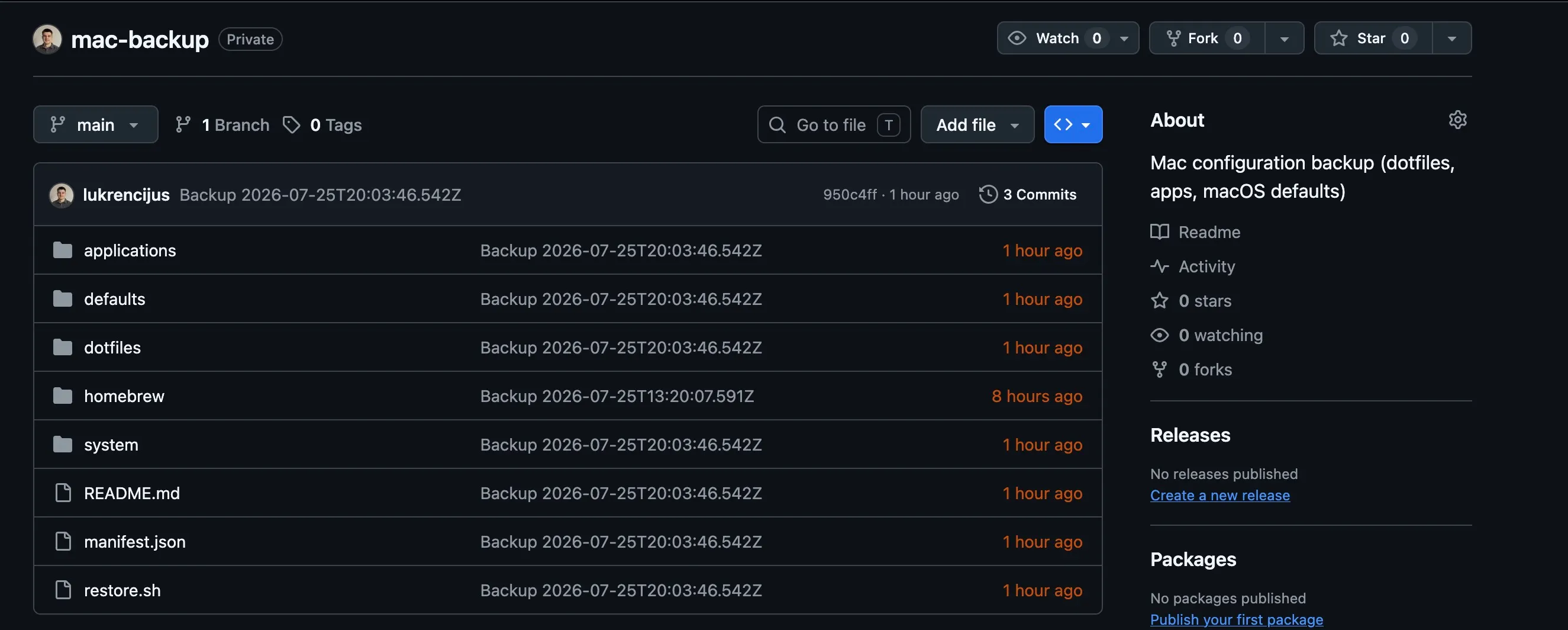Image resolution: width=1568 pixels, height=630 pixels.
Task: Open the About settings gear icon
Action: coord(1457,120)
